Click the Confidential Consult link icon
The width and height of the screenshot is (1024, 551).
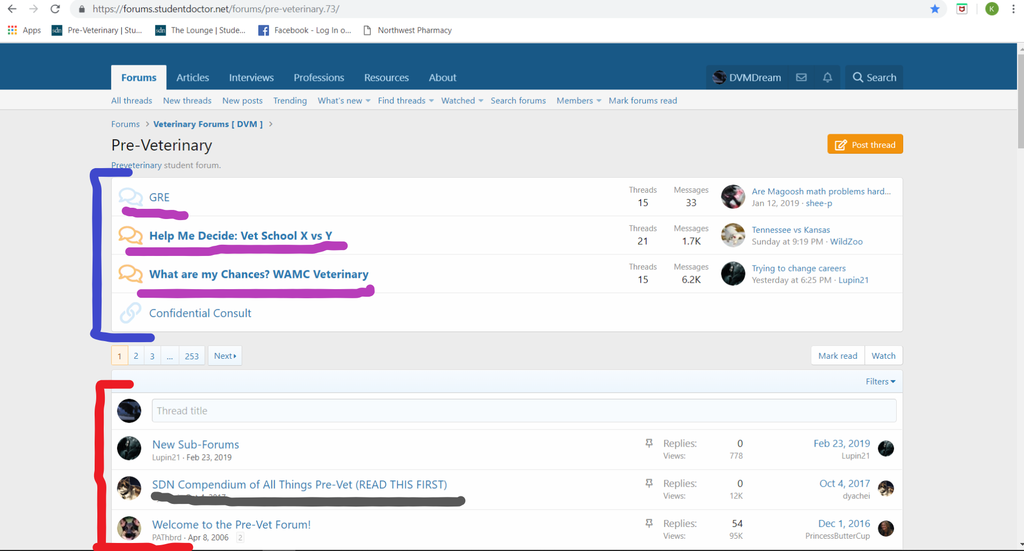coord(130,313)
